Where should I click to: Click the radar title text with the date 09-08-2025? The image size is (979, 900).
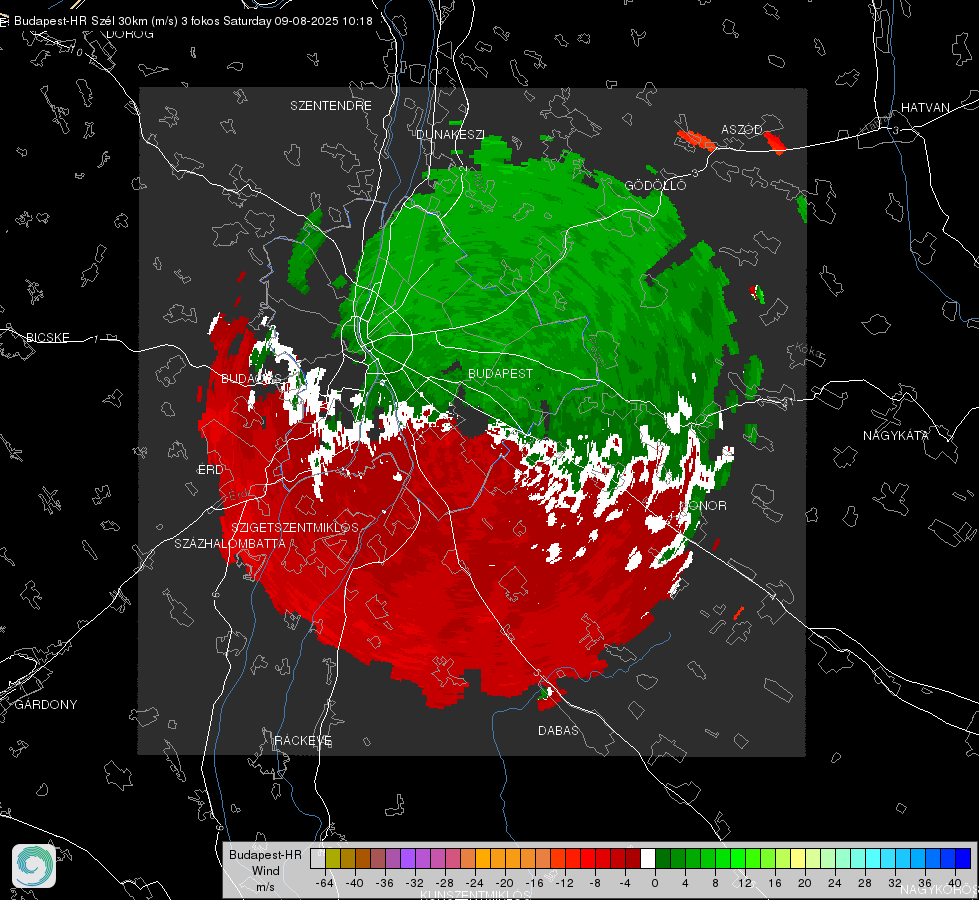click(x=193, y=21)
